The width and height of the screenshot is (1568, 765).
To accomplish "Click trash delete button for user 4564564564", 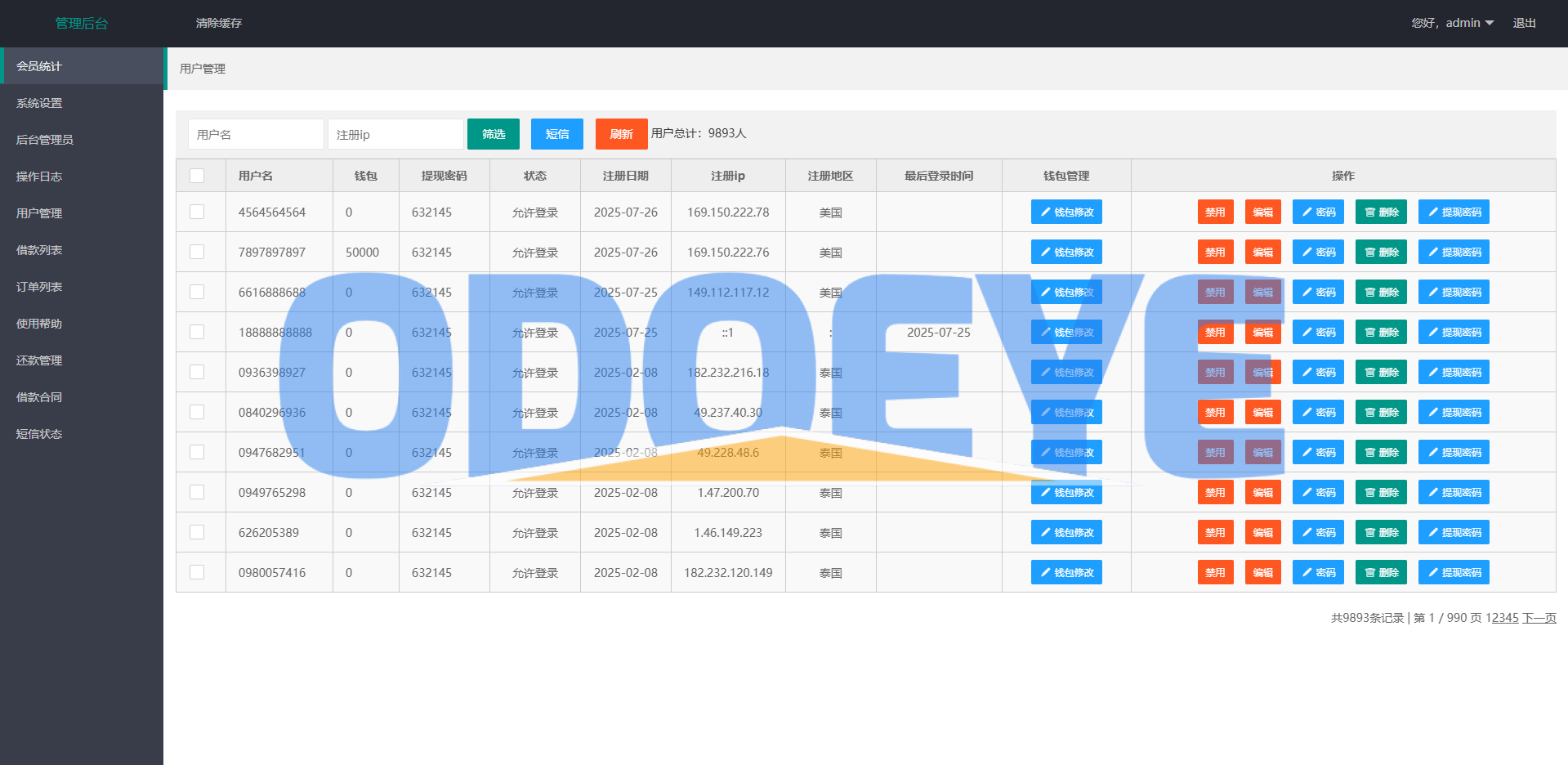I will click(1380, 212).
